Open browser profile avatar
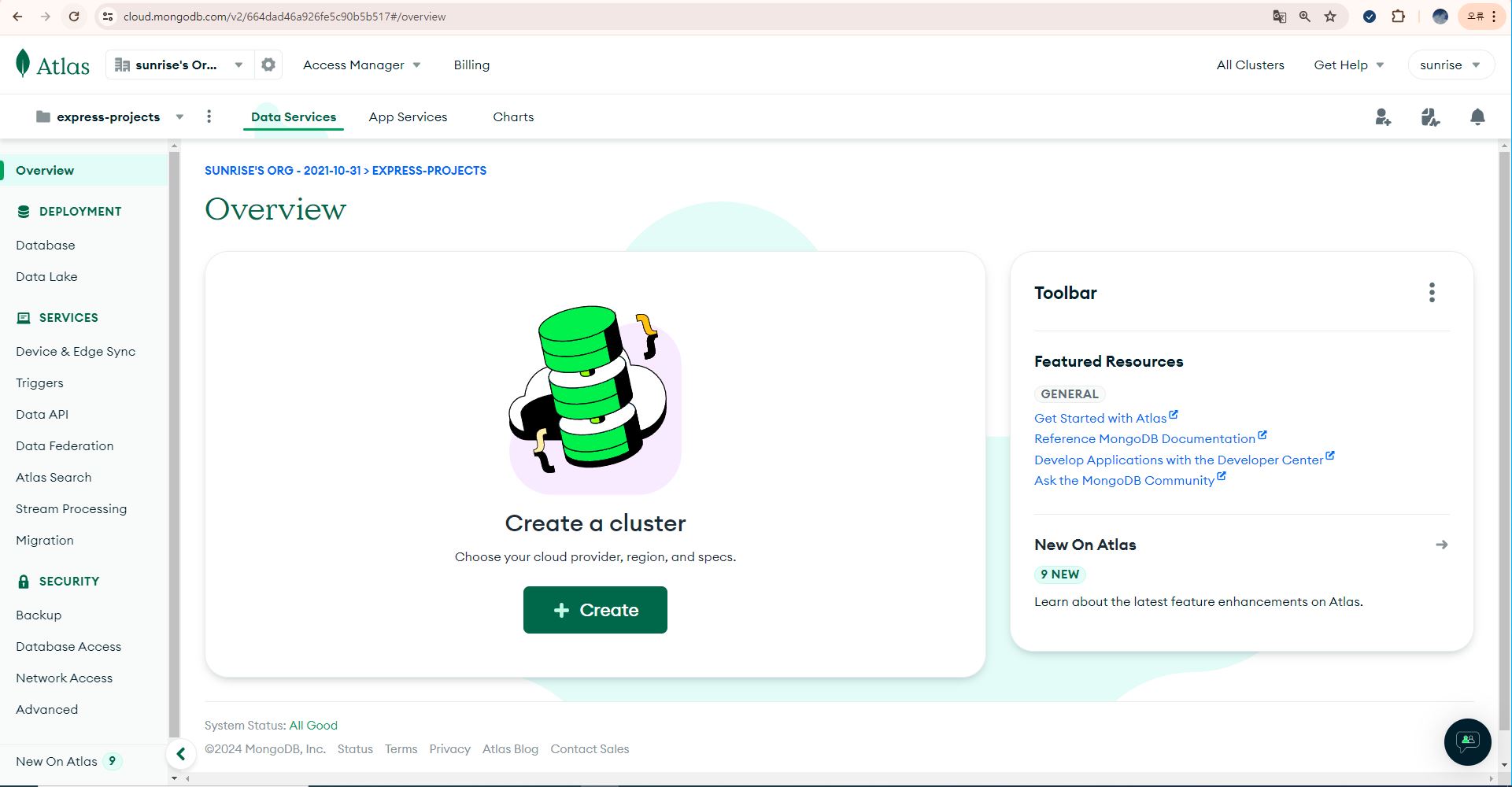This screenshot has height=787, width=1512. click(x=1440, y=16)
